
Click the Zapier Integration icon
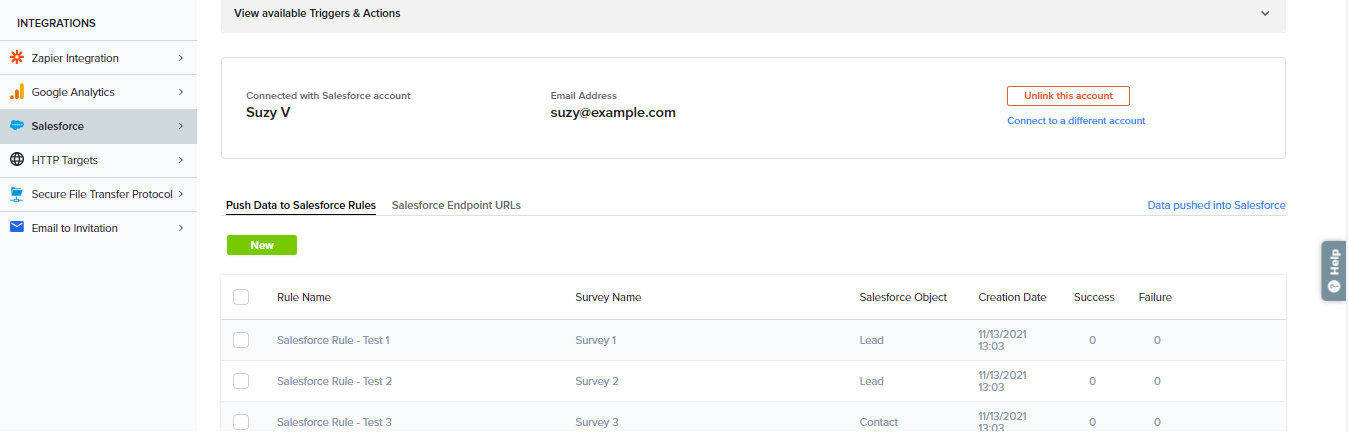point(16,58)
